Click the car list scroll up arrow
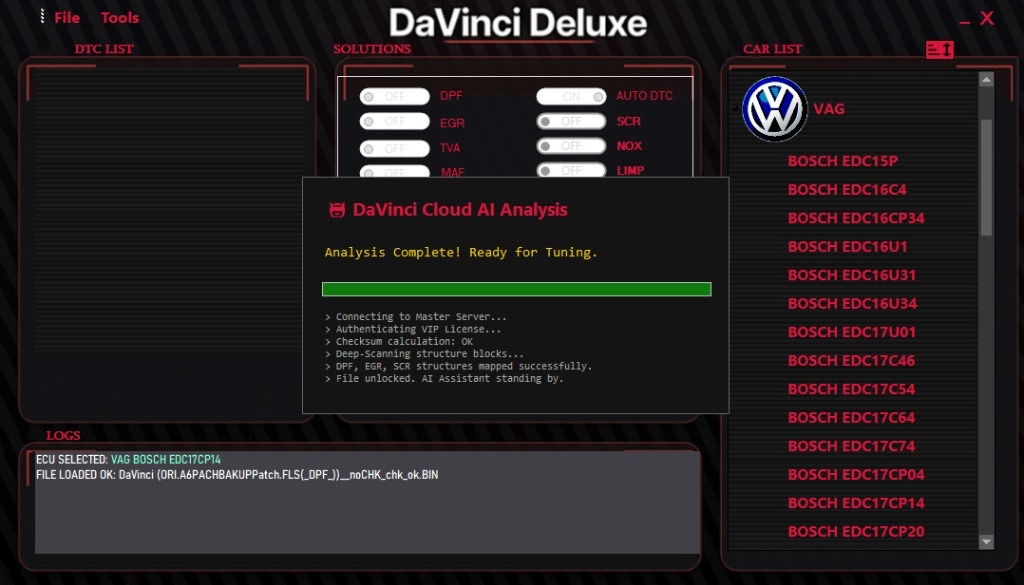Screen dimensions: 1024x585 (x=986, y=80)
